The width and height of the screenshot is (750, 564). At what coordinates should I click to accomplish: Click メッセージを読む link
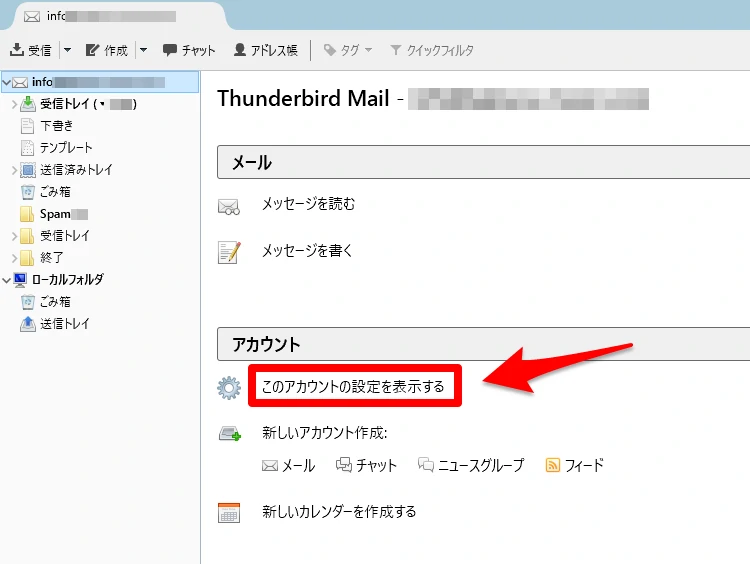tap(309, 204)
